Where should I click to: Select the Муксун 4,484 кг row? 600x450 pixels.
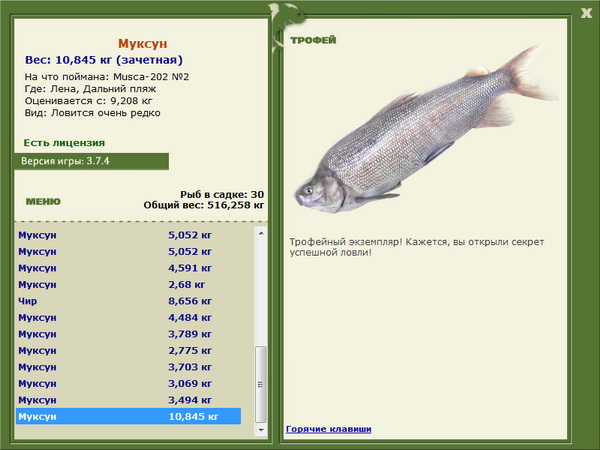tap(129, 317)
